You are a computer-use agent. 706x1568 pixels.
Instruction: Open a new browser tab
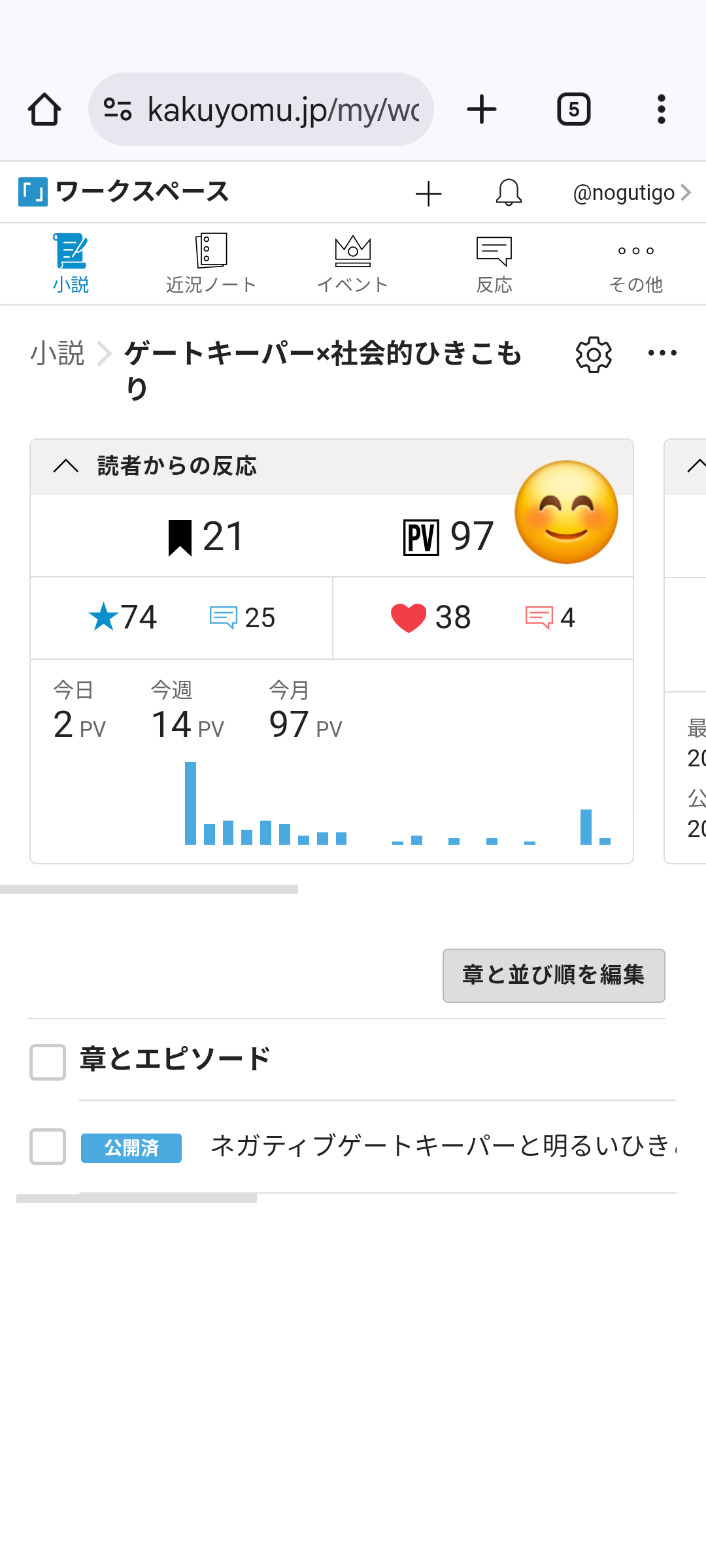point(482,109)
